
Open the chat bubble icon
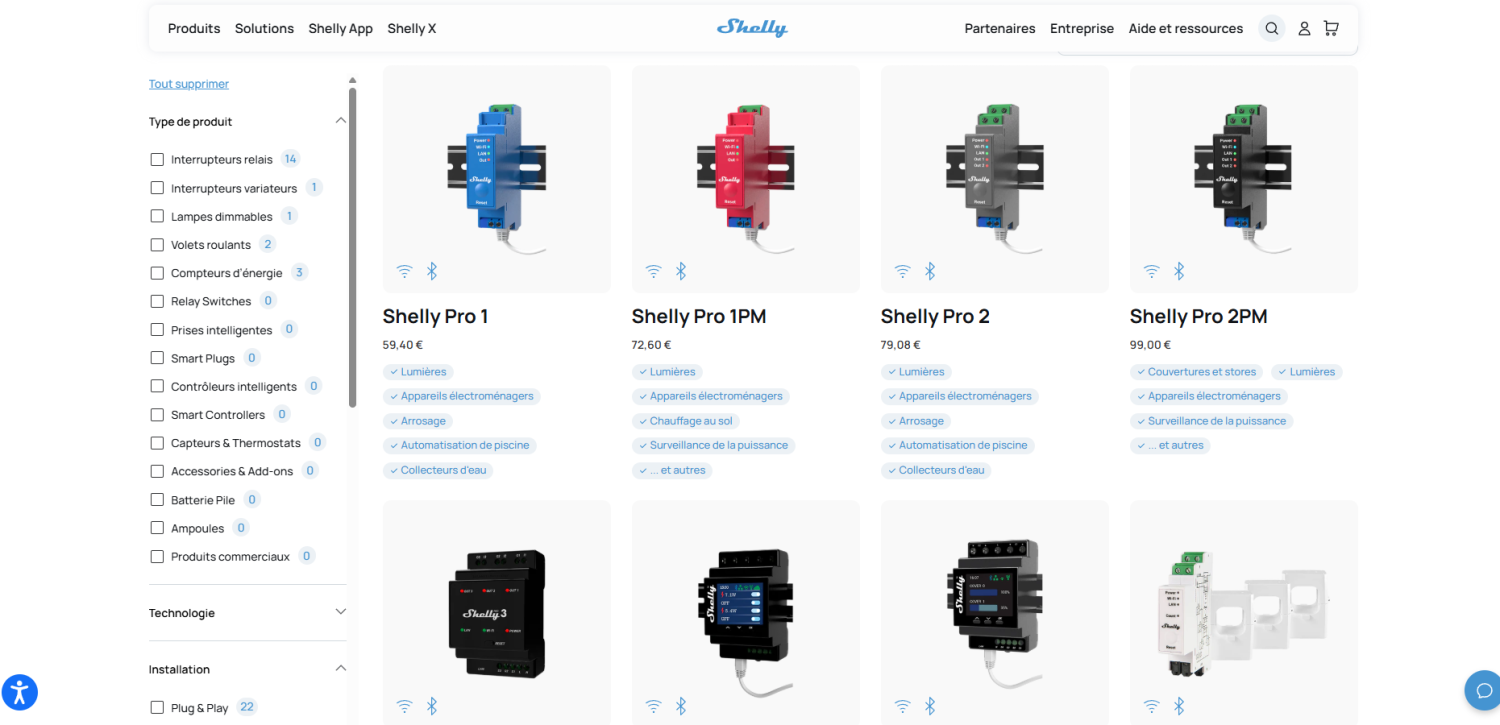(1484, 691)
